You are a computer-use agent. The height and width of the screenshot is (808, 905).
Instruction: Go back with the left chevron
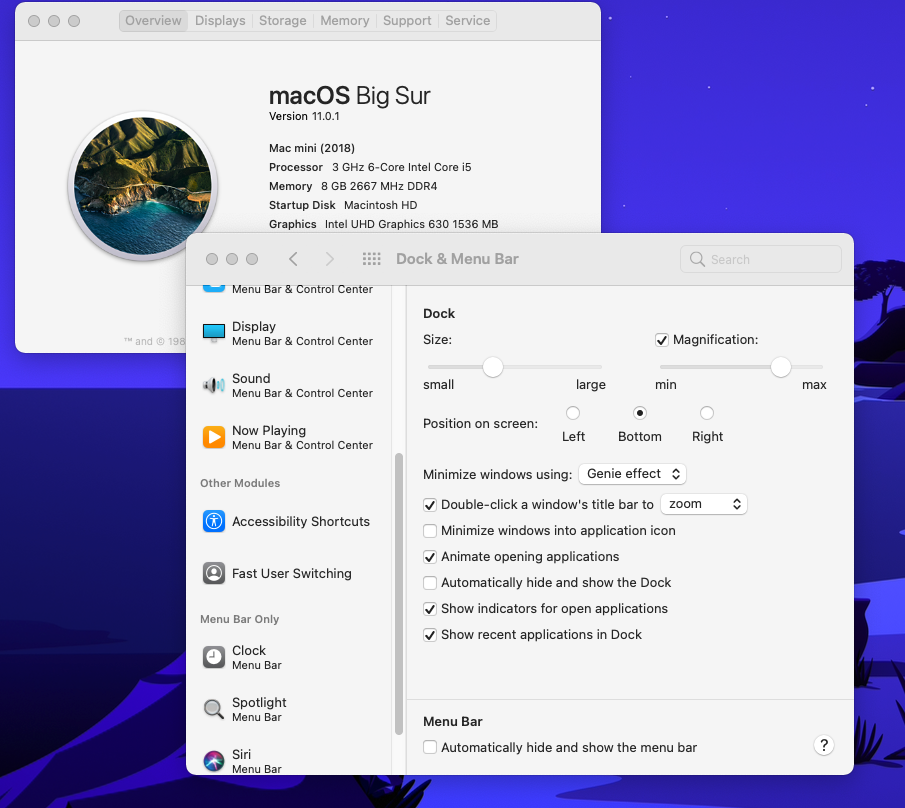[293, 259]
